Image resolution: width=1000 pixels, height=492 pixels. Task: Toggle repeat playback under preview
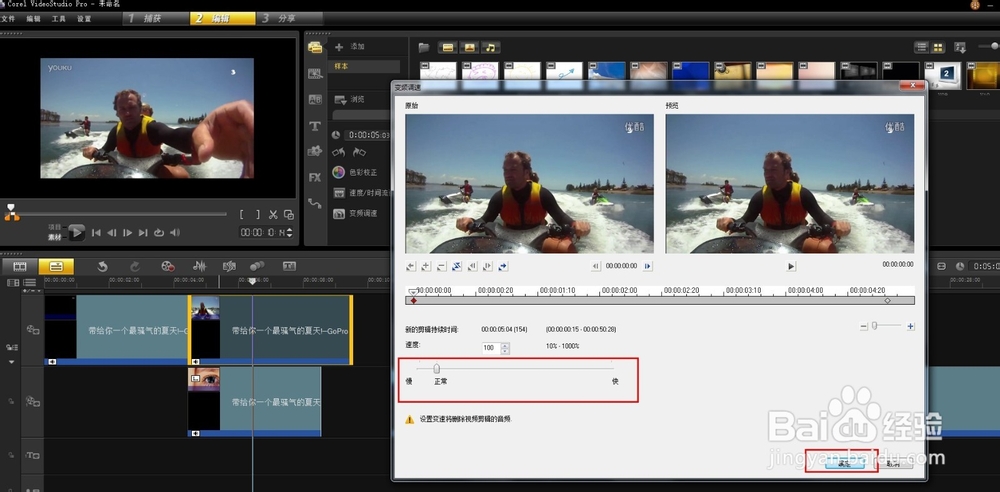pyautogui.click(x=159, y=233)
